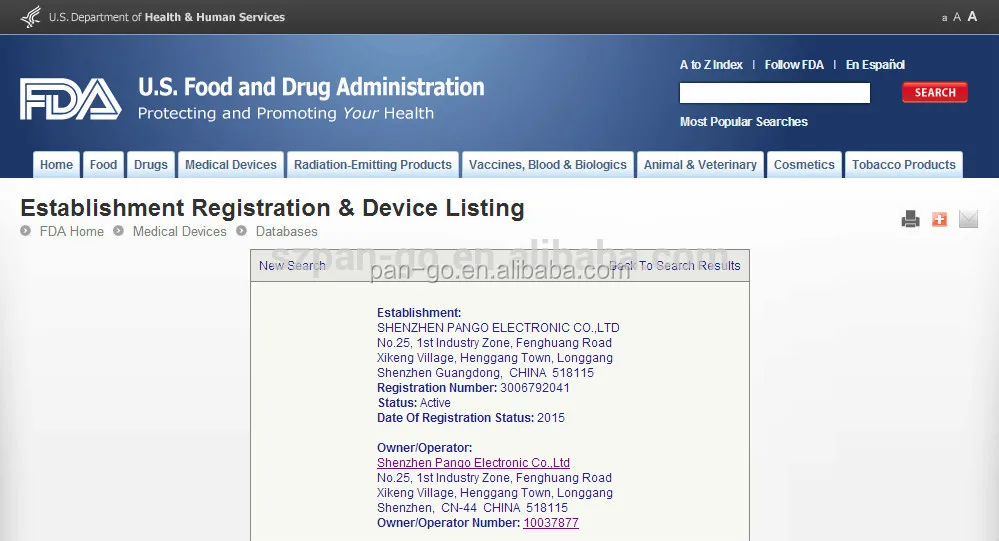999x541 pixels.
Task: Click the Establishment: label
Action: [419, 313]
